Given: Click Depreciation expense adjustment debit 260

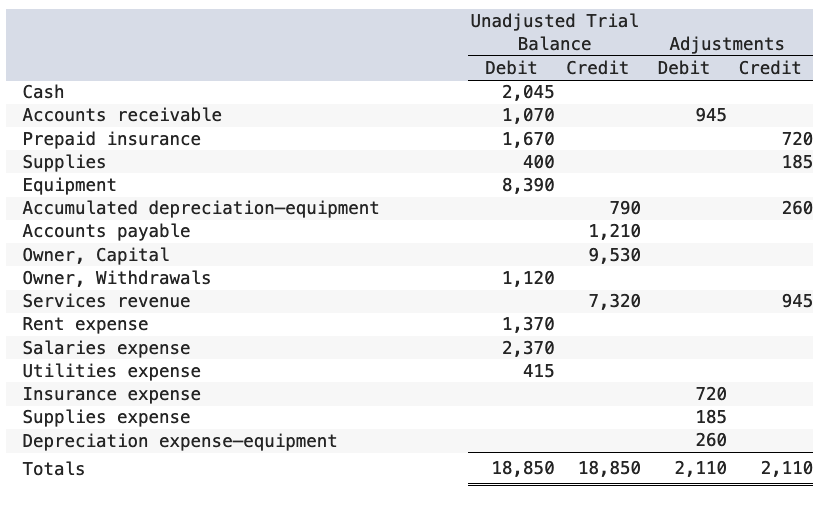Looking at the screenshot, I should tap(711, 440).
